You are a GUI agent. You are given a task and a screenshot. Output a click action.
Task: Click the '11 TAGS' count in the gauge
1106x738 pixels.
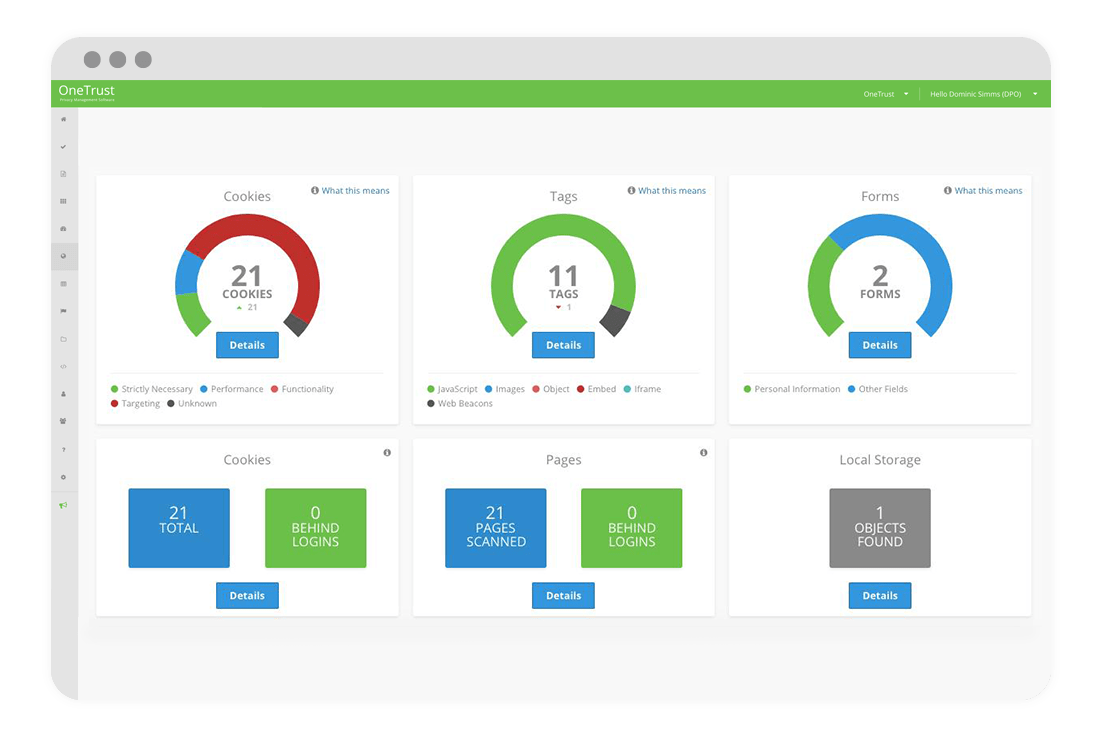pyautogui.click(x=564, y=282)
